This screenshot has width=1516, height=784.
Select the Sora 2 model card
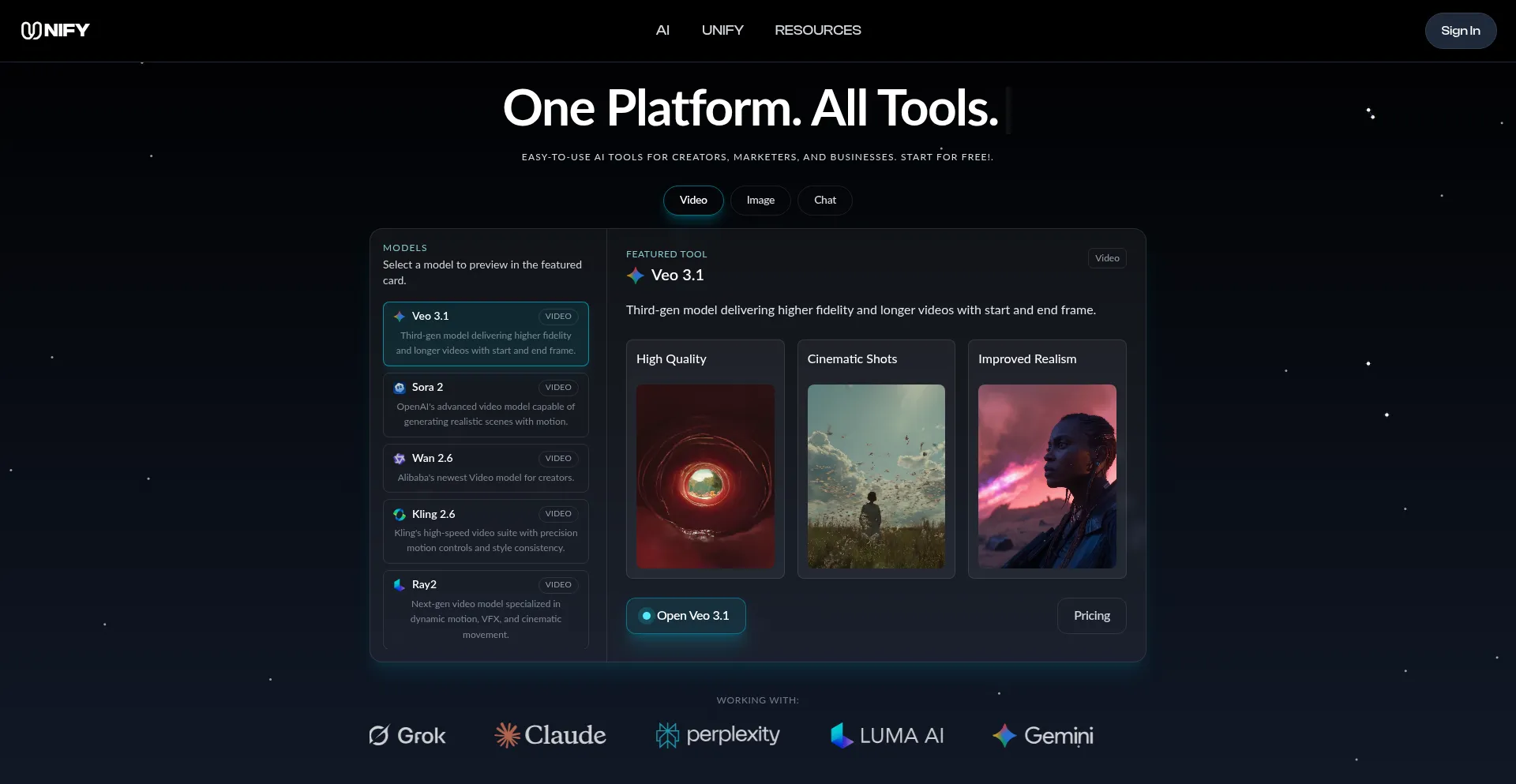point(486,404)
